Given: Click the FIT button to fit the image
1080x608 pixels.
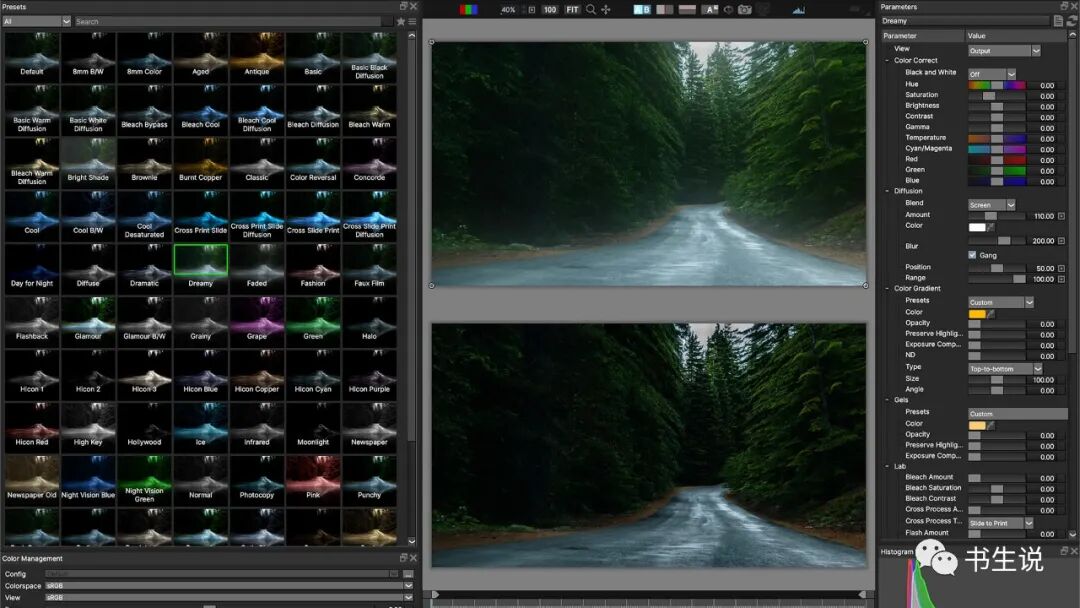Looking at the screenshot, I should coord(571,8).
